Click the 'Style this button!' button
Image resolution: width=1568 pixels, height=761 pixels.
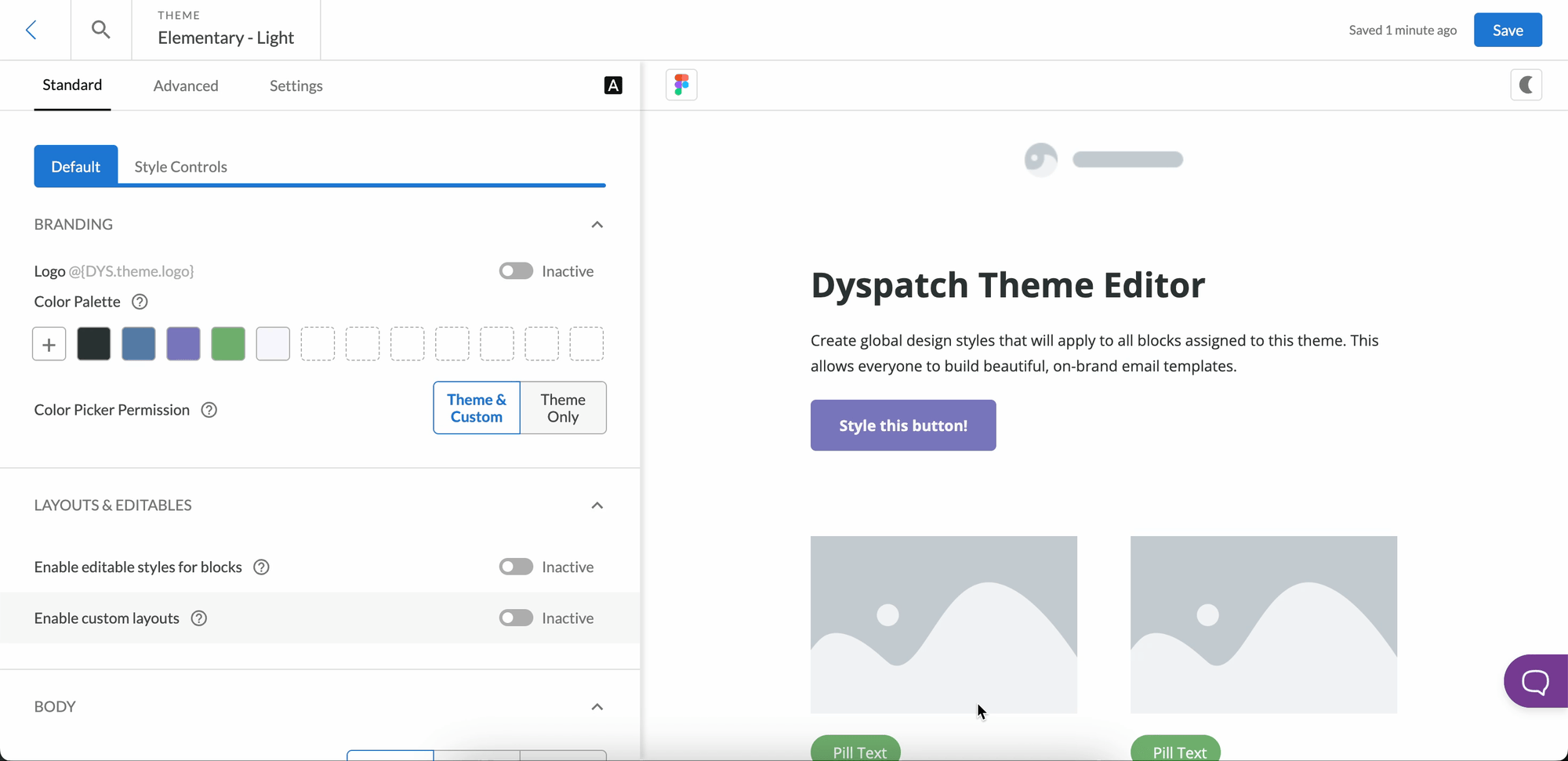[x=903, y=425]
